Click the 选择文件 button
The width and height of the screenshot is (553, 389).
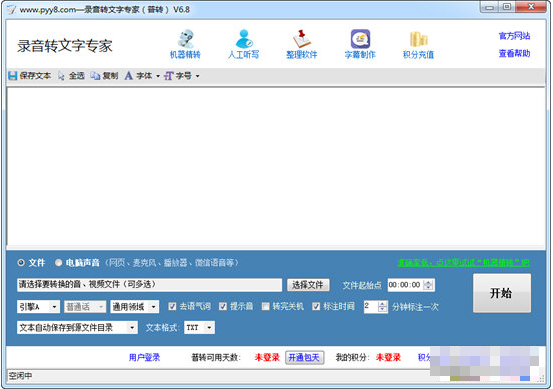308,285
